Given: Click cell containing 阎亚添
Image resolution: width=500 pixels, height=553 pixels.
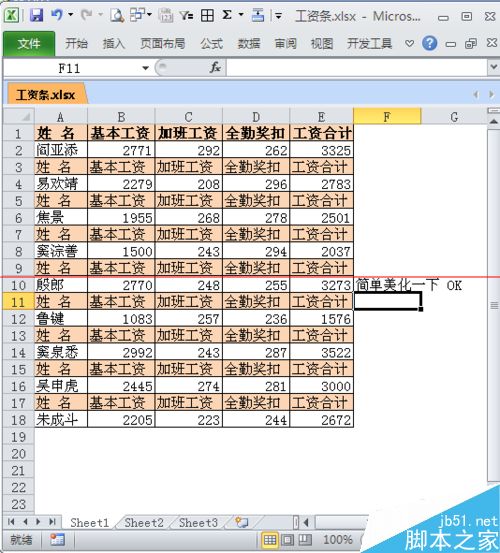Looking at the screenshot, I should [61, 151].
